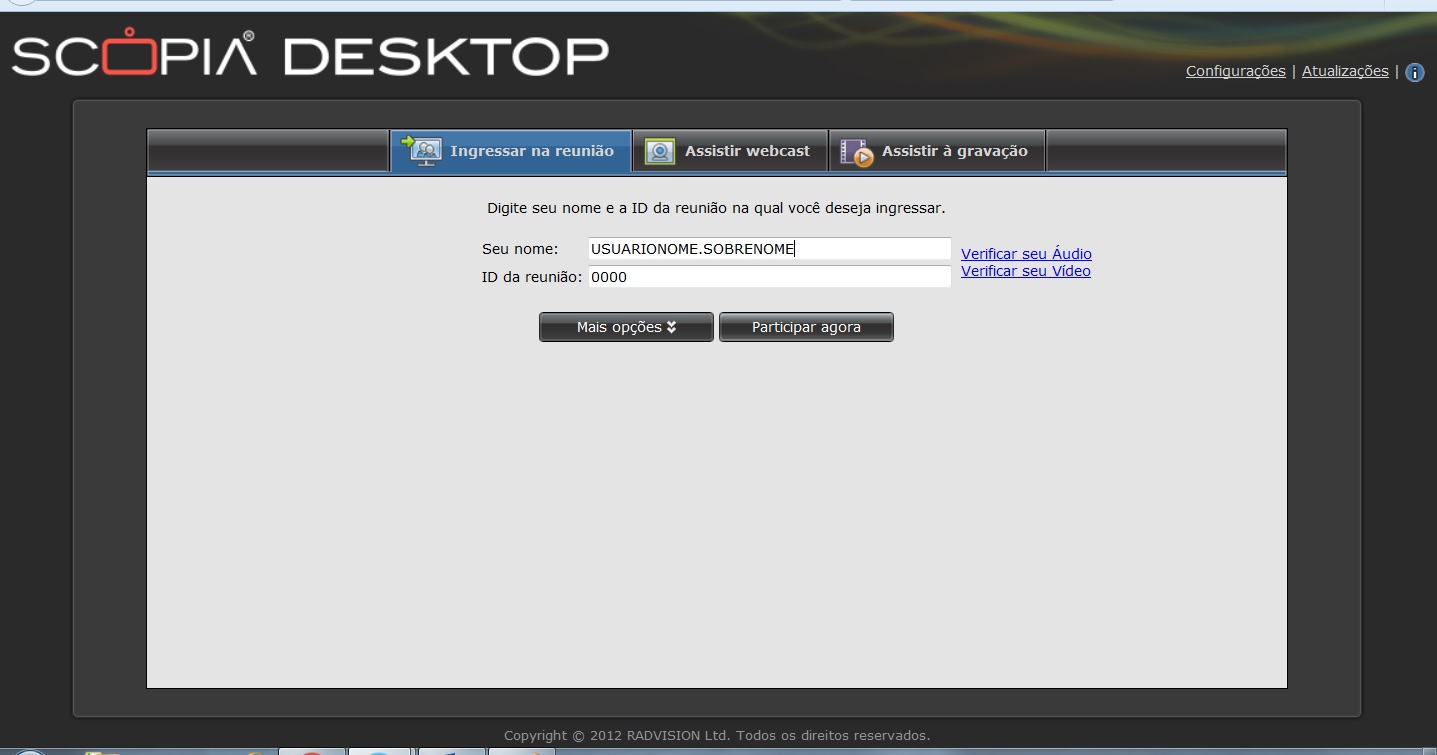Open the Atualizações link
Viewport: 1437px width, 755px height.
coord(1344,71)
